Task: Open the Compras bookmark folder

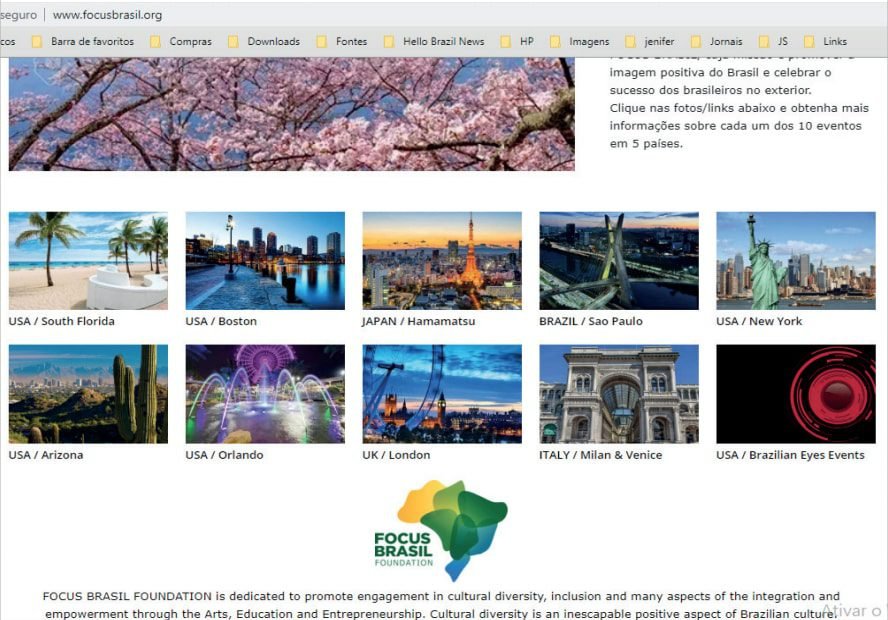Action: tap(181, 41)
